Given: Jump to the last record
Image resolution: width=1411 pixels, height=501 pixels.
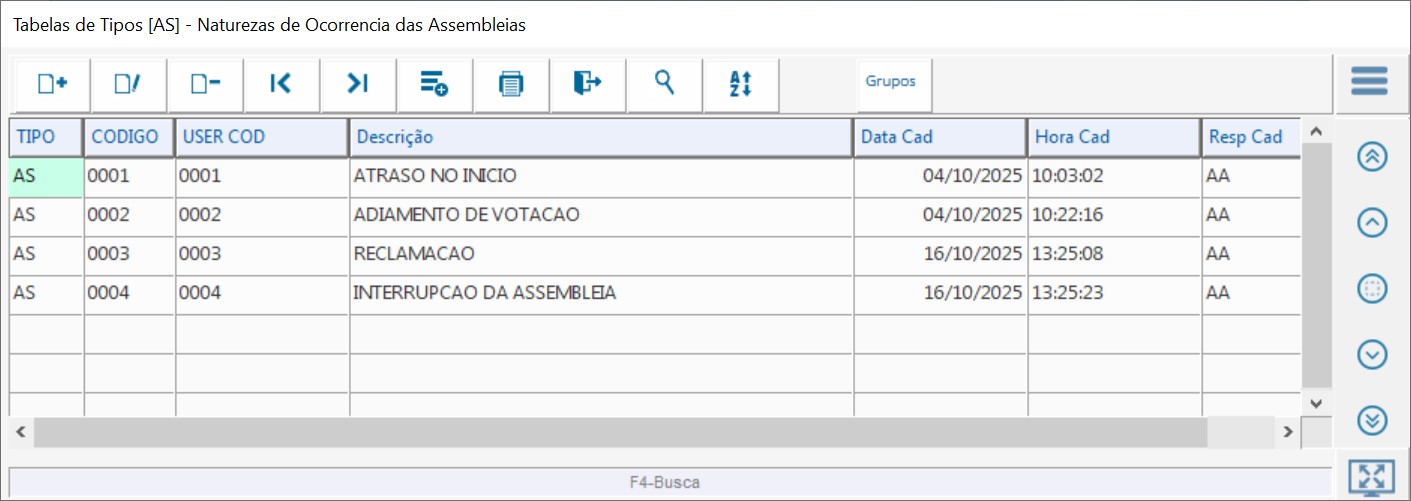Looking at the screenshot, I should (358, 84).
